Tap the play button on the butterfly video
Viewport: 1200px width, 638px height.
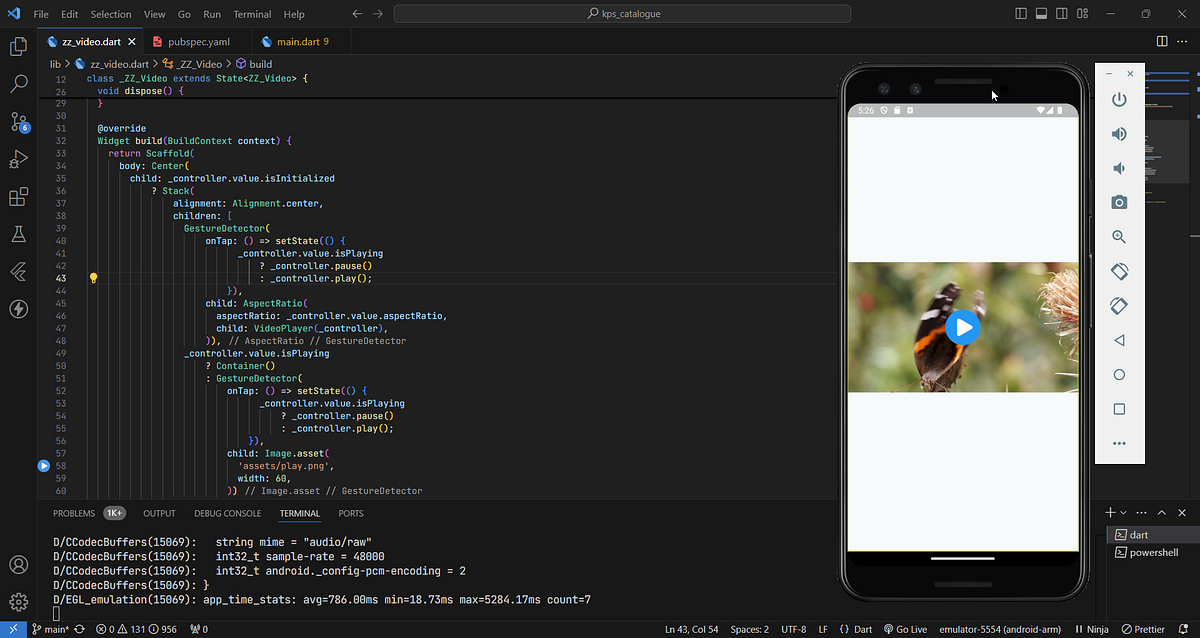point(962,327)
